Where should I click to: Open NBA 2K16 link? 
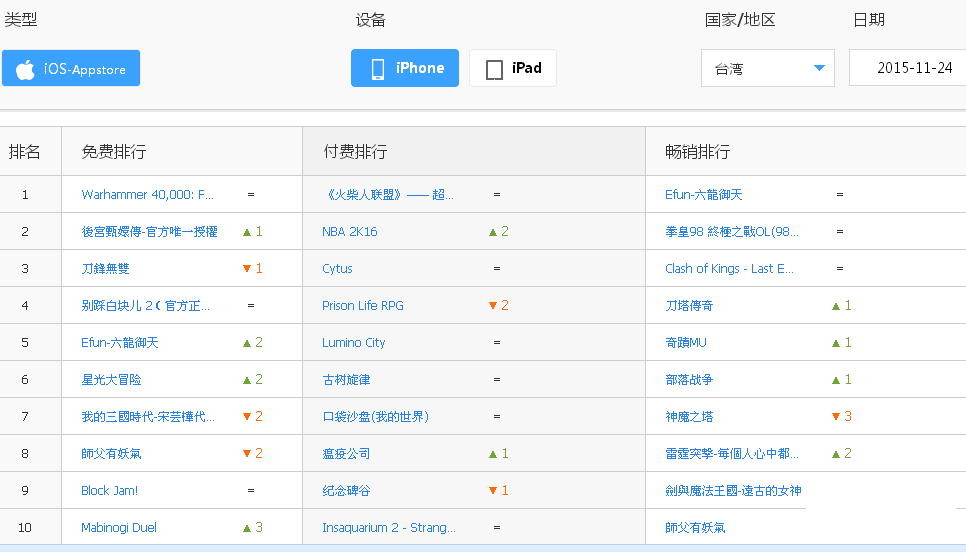tap(349, 232)
